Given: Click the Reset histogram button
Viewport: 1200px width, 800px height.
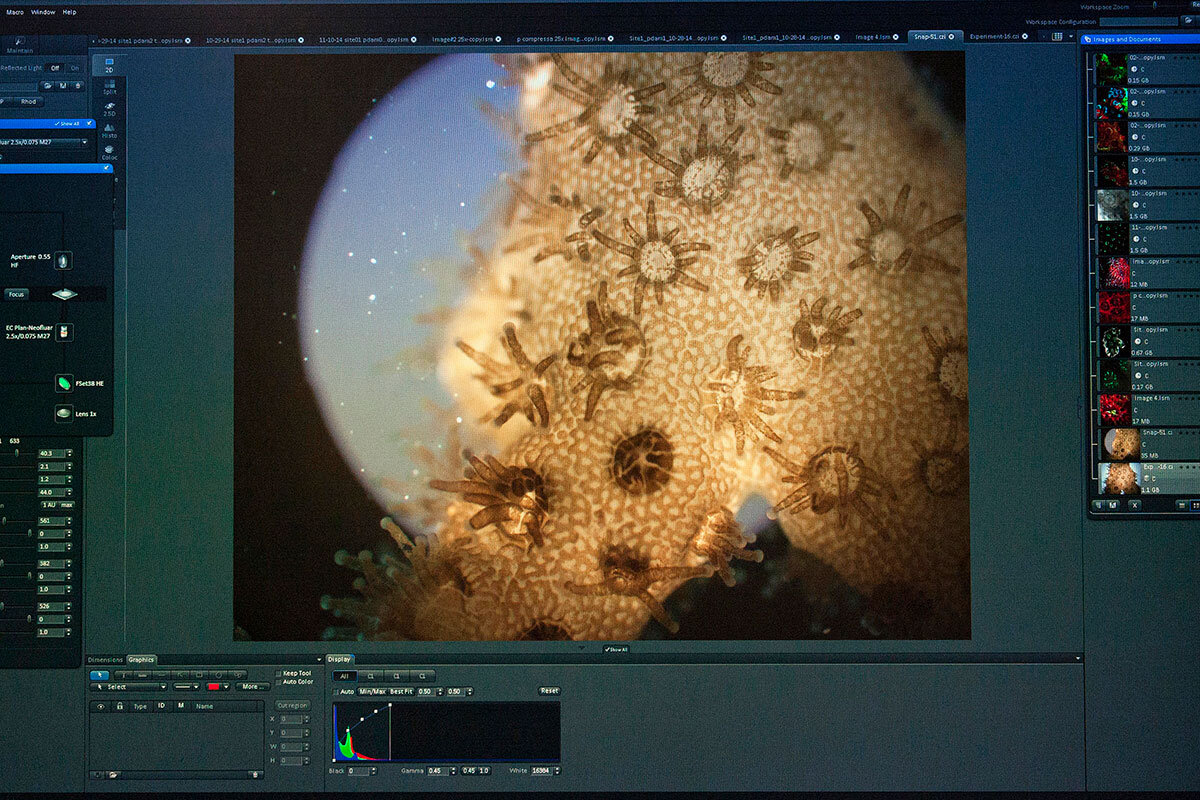Looking at the screenshot, I should [x=549, y=691].
